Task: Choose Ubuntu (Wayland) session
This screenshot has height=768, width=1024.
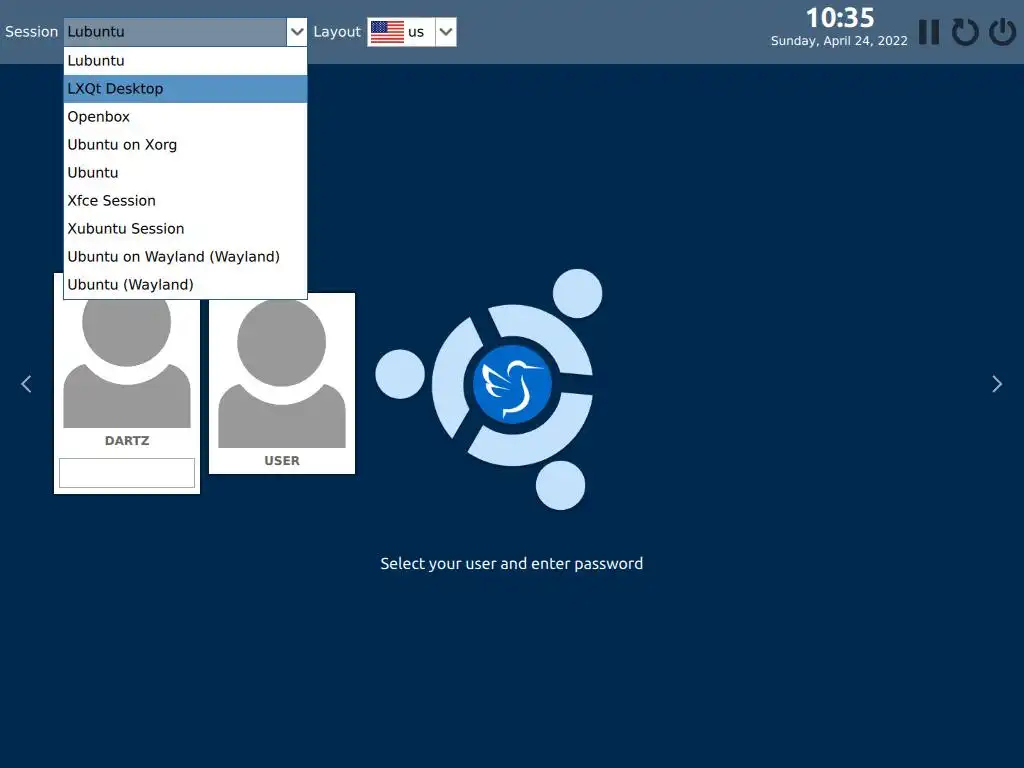Action: click(x=185, y=285)
